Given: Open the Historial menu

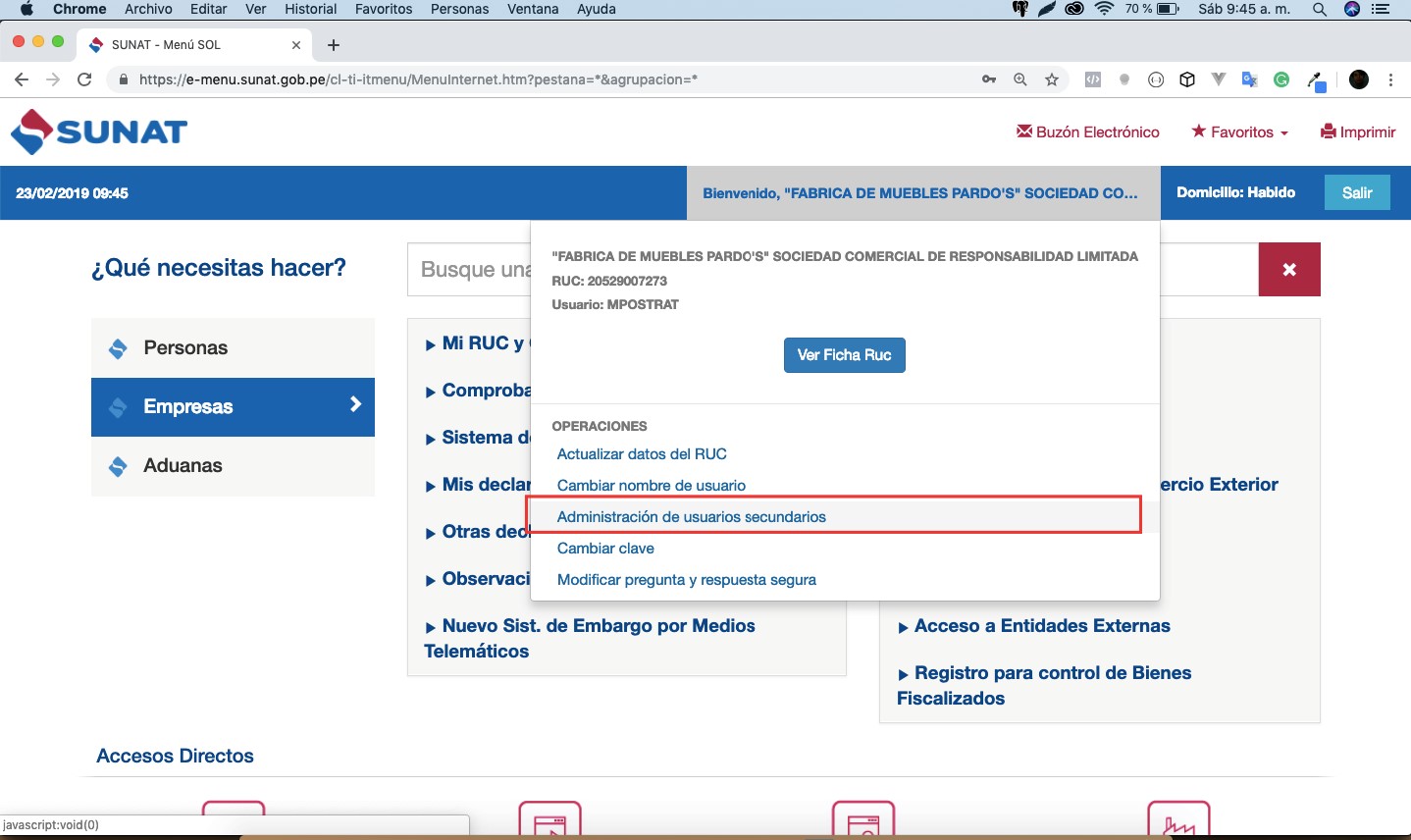Looking at the screenshot, I should coord(311,9).
